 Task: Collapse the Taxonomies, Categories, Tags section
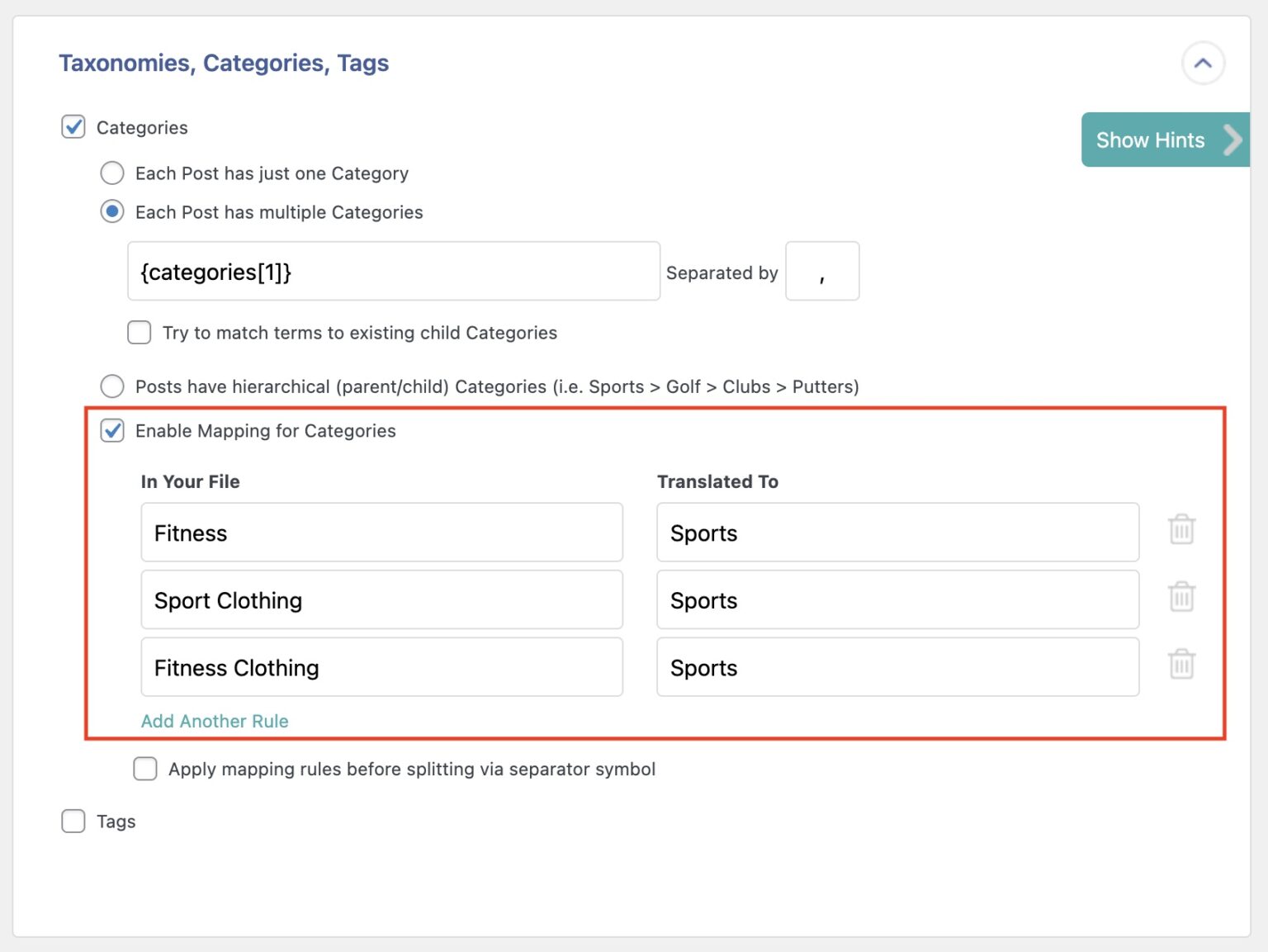(x=1204, y=63)
